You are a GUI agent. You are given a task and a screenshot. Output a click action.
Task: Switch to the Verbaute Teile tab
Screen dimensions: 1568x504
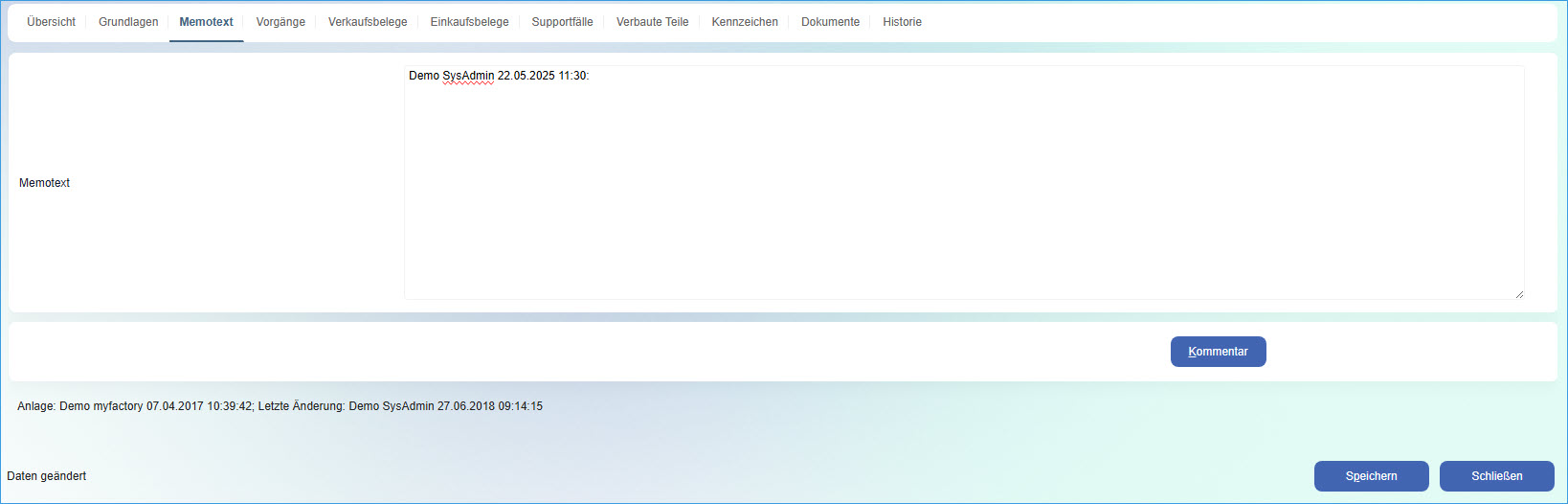(652, 22)
